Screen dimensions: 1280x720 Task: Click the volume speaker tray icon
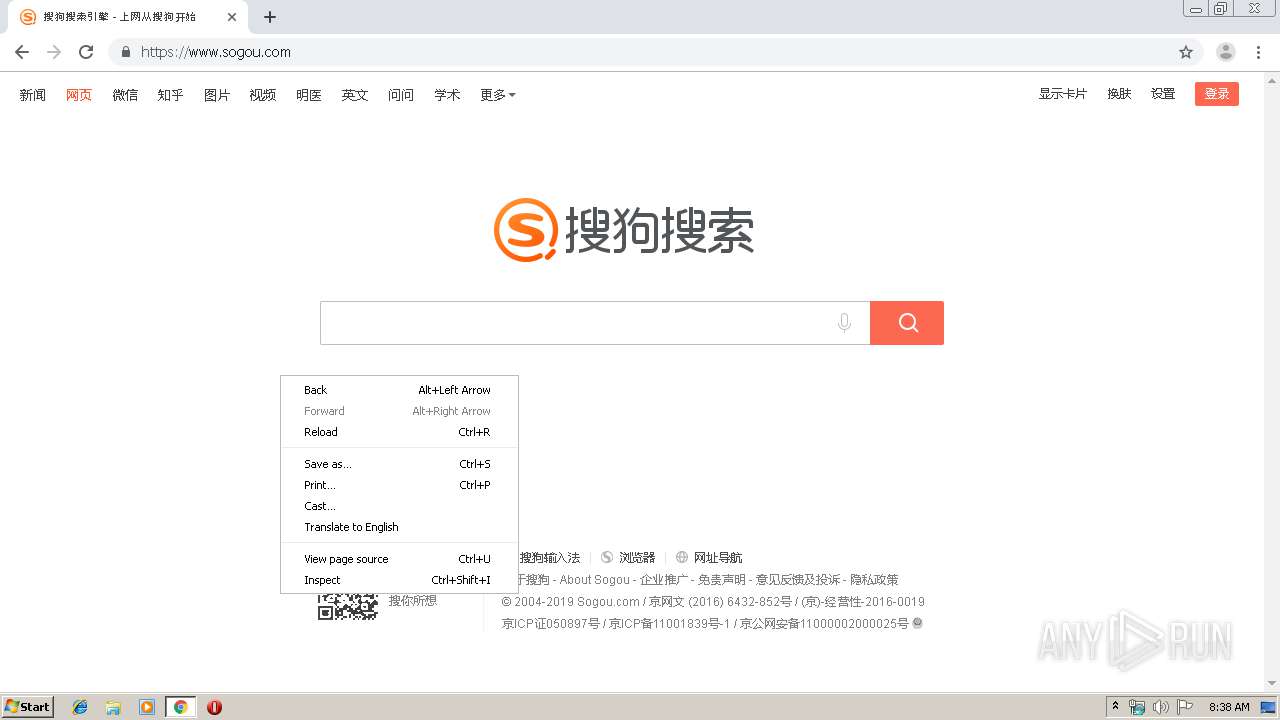tap(1160, 707)
